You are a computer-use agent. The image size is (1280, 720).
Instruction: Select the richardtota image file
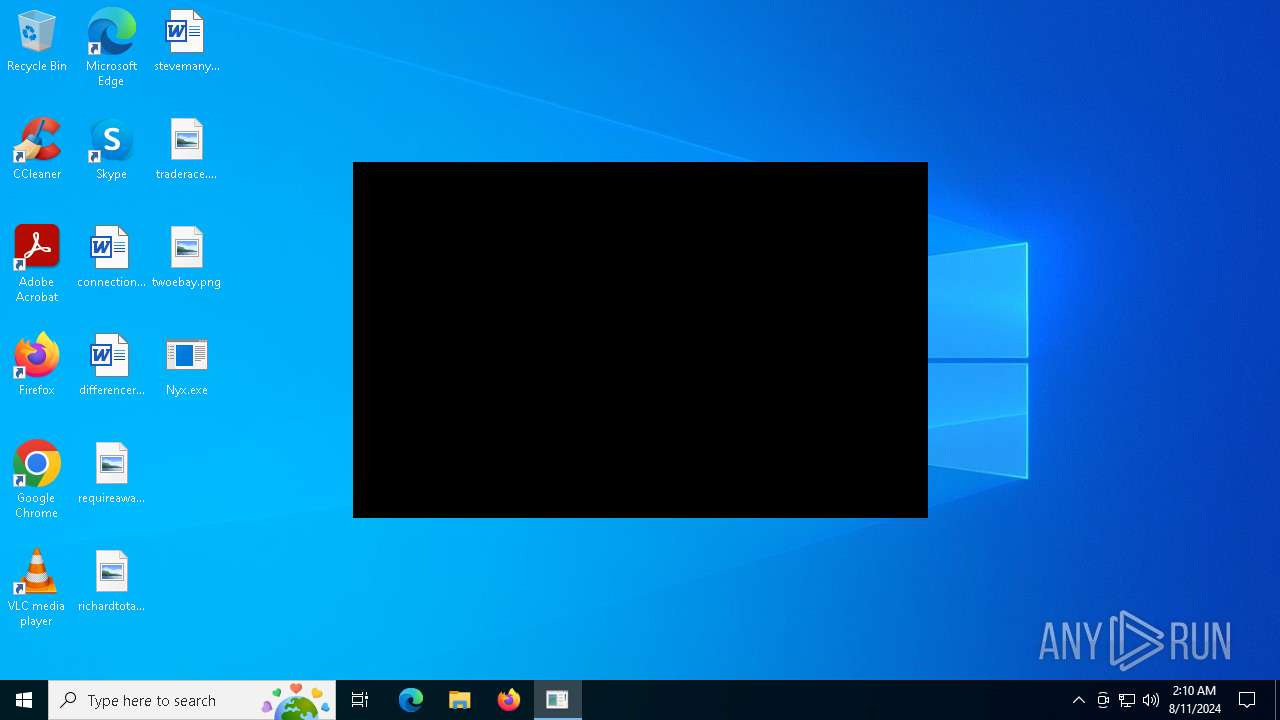(x=111, y=582)
